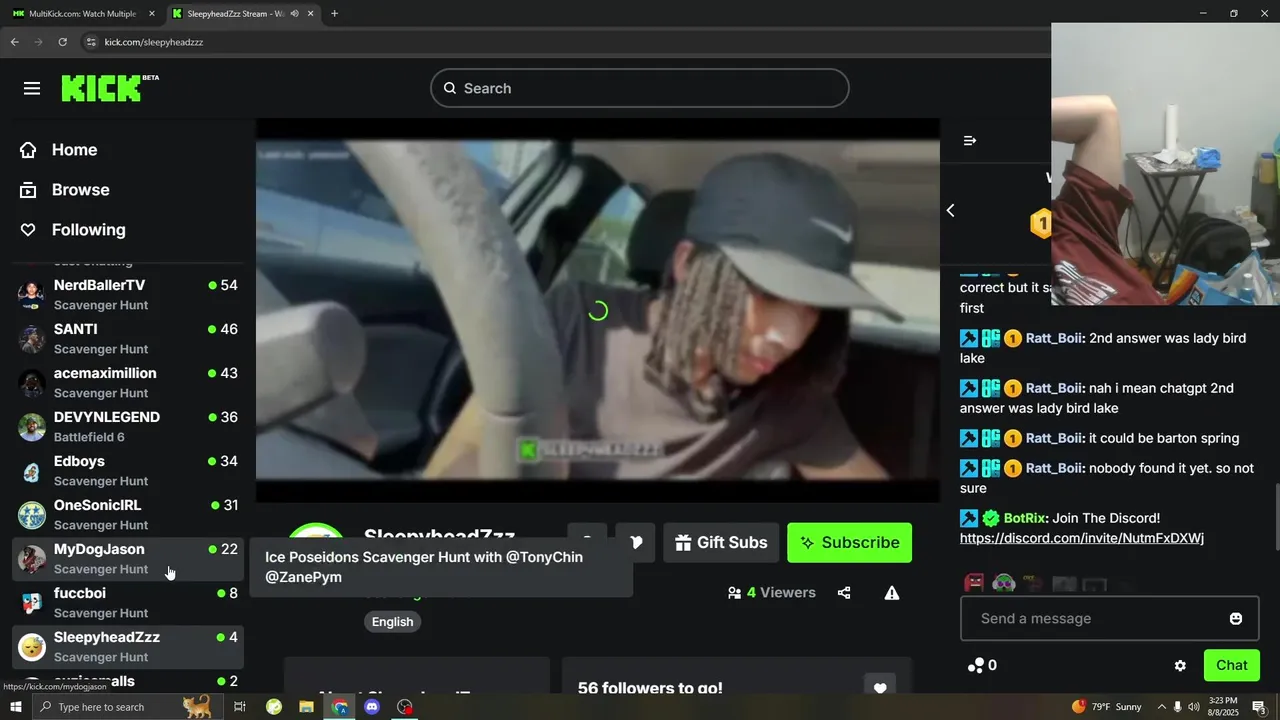Open a new browser tab
Image resolution: width=1280 pixels, height=720 pixels.
pyautogui.click(x=334, y=14)
